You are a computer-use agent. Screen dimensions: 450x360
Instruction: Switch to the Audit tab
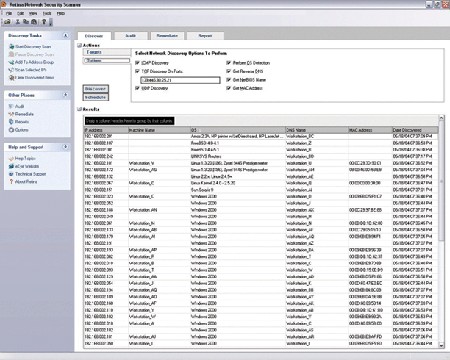[131, 36]
